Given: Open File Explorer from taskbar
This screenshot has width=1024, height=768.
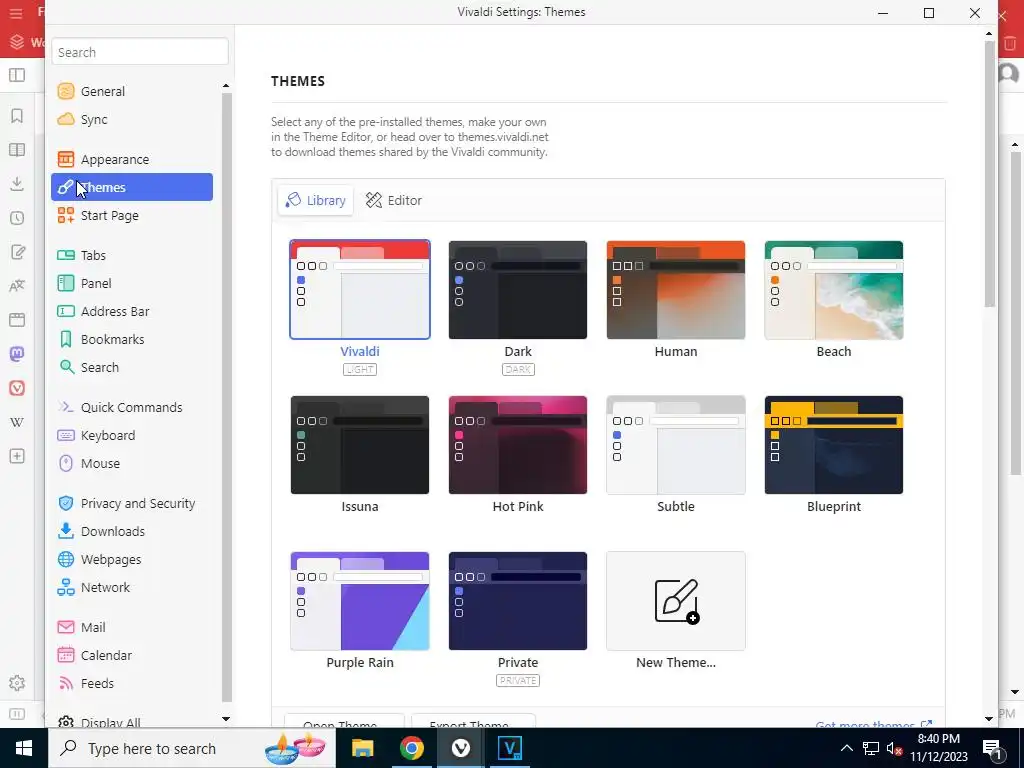Looking at the screenshot, I should 362,748.
